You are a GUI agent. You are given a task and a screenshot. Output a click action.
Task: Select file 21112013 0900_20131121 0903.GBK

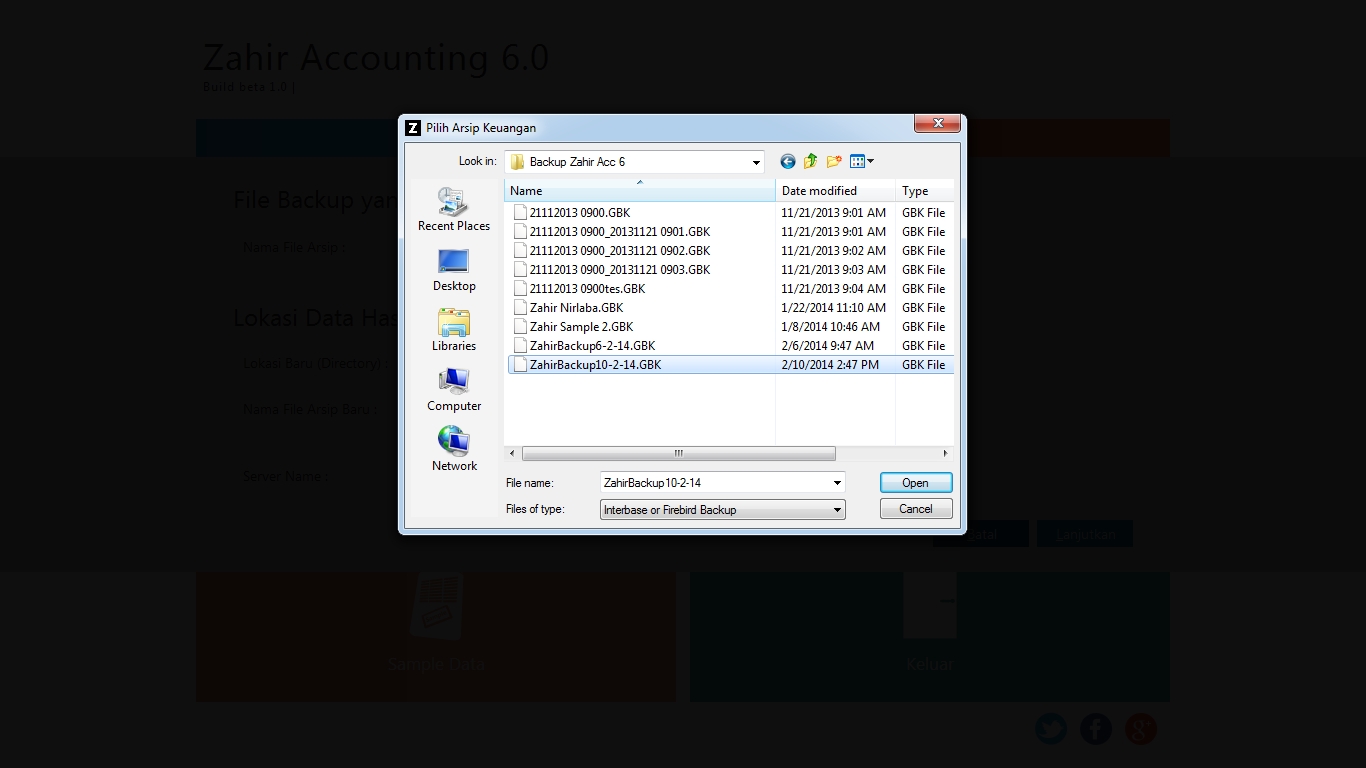(620, 269)
